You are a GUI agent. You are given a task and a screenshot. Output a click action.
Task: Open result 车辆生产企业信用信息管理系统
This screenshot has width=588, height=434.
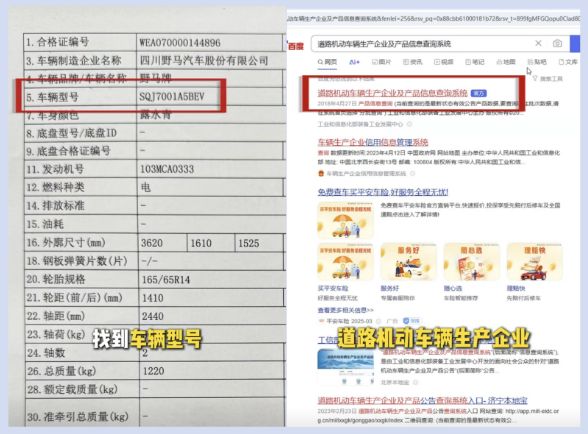coord(373,142)
